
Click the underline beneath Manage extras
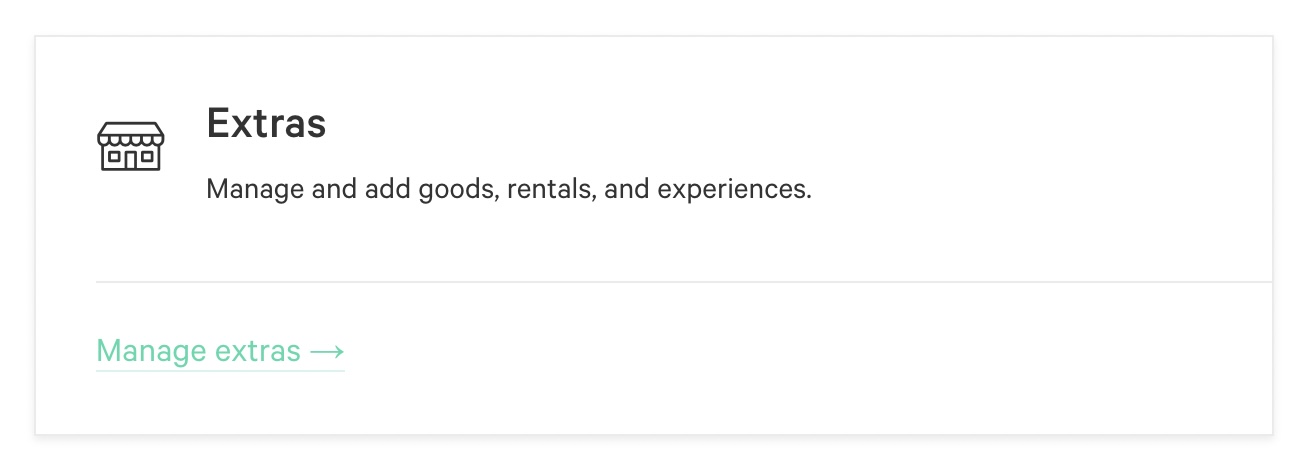[220, 370]
